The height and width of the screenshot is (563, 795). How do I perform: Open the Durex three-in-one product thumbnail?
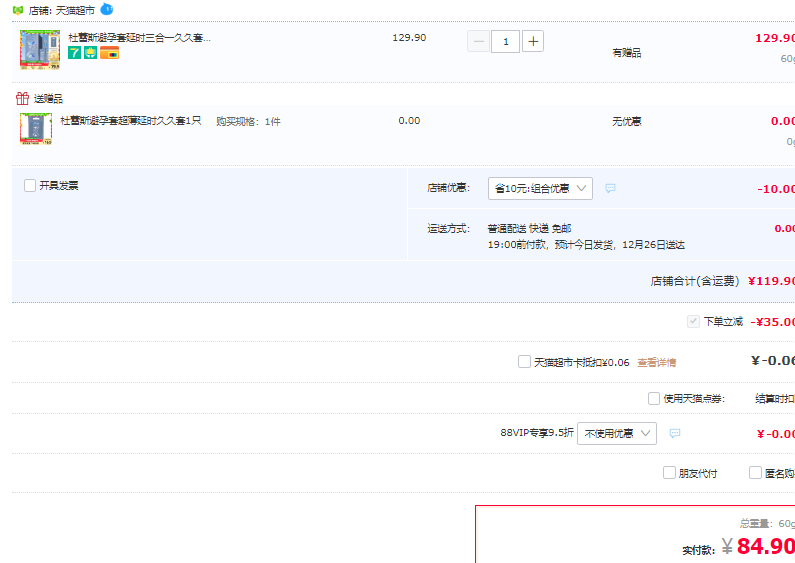coord(40,50)
